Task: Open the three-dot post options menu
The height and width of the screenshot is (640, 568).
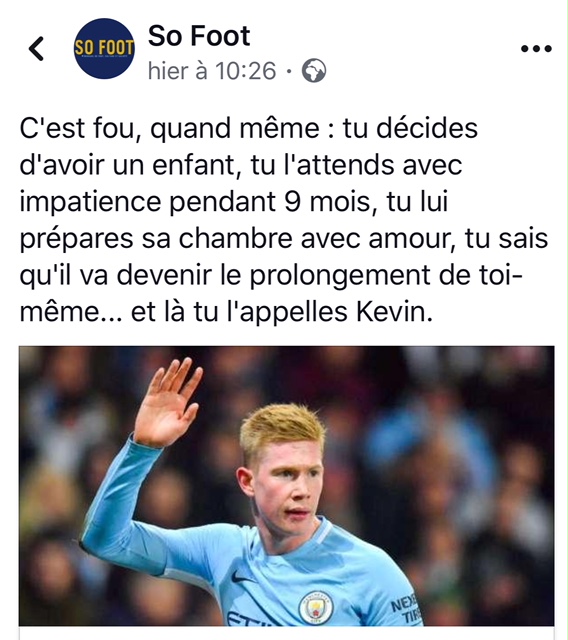Action: point(536,49)
